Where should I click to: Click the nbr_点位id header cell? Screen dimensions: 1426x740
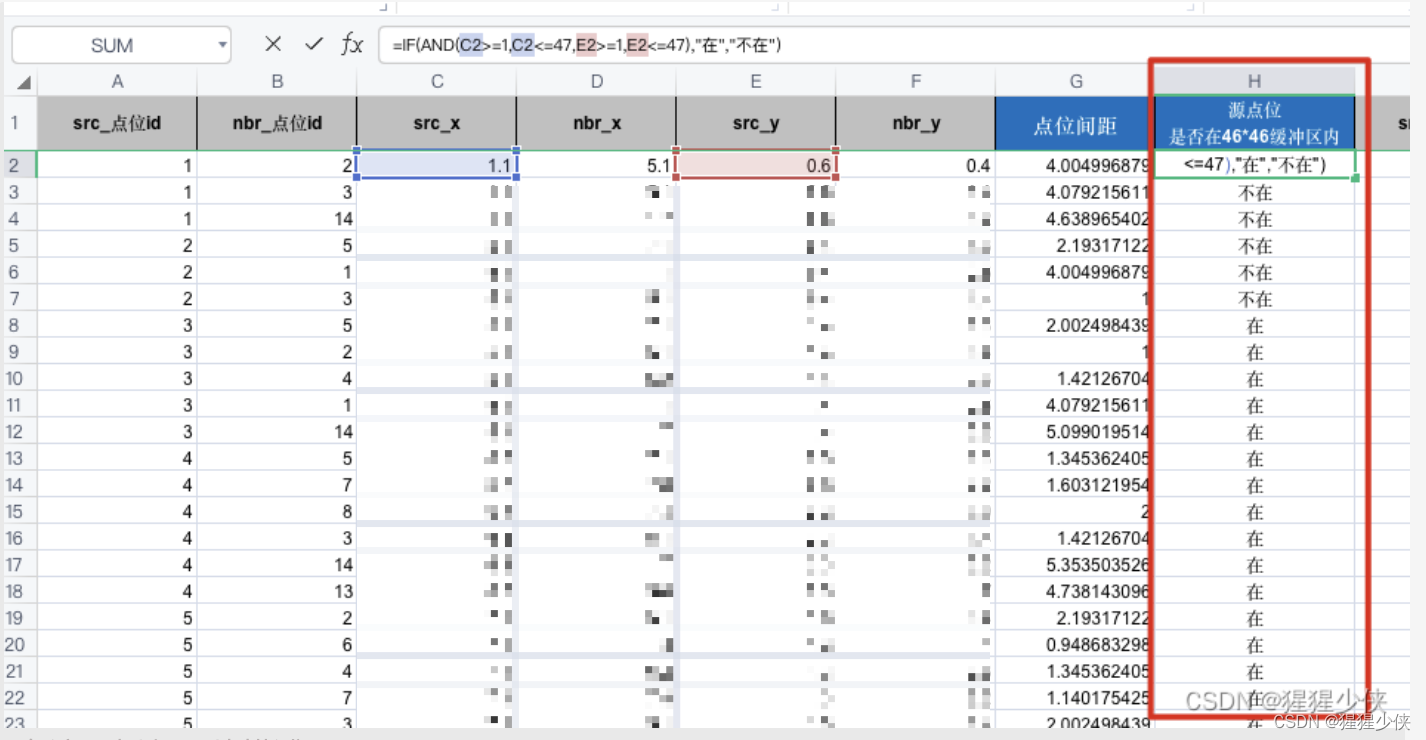[x=277, y=124]
